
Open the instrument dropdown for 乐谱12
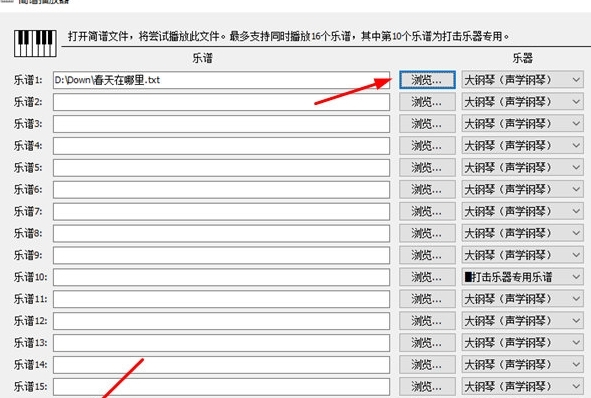(522, 321)
